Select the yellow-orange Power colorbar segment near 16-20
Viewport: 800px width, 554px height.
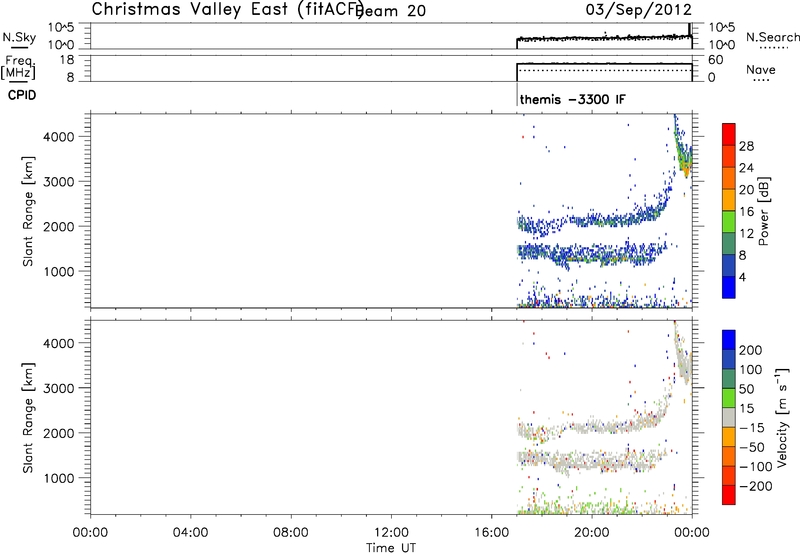[729, 199]
